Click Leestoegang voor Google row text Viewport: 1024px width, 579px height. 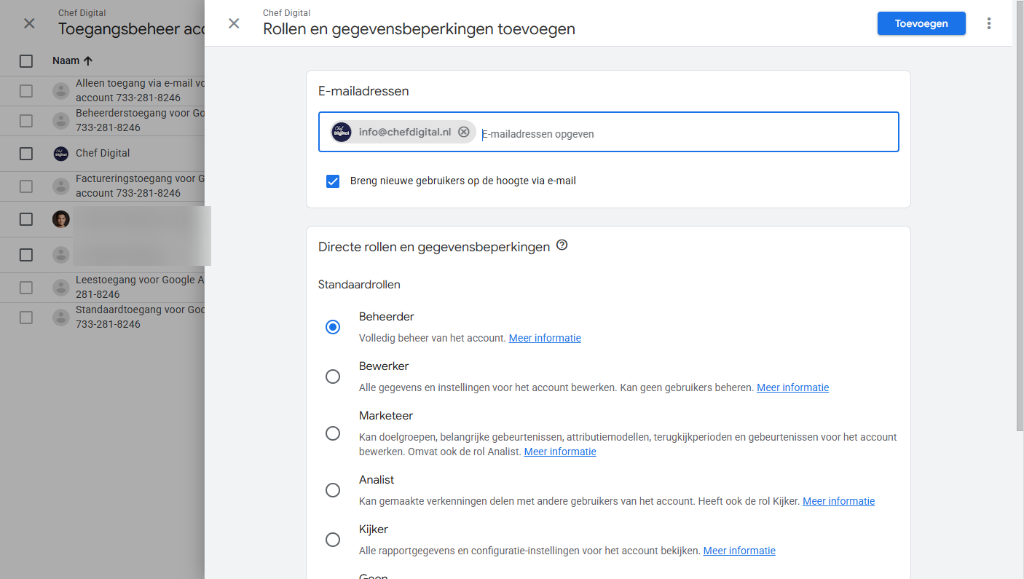140,287
